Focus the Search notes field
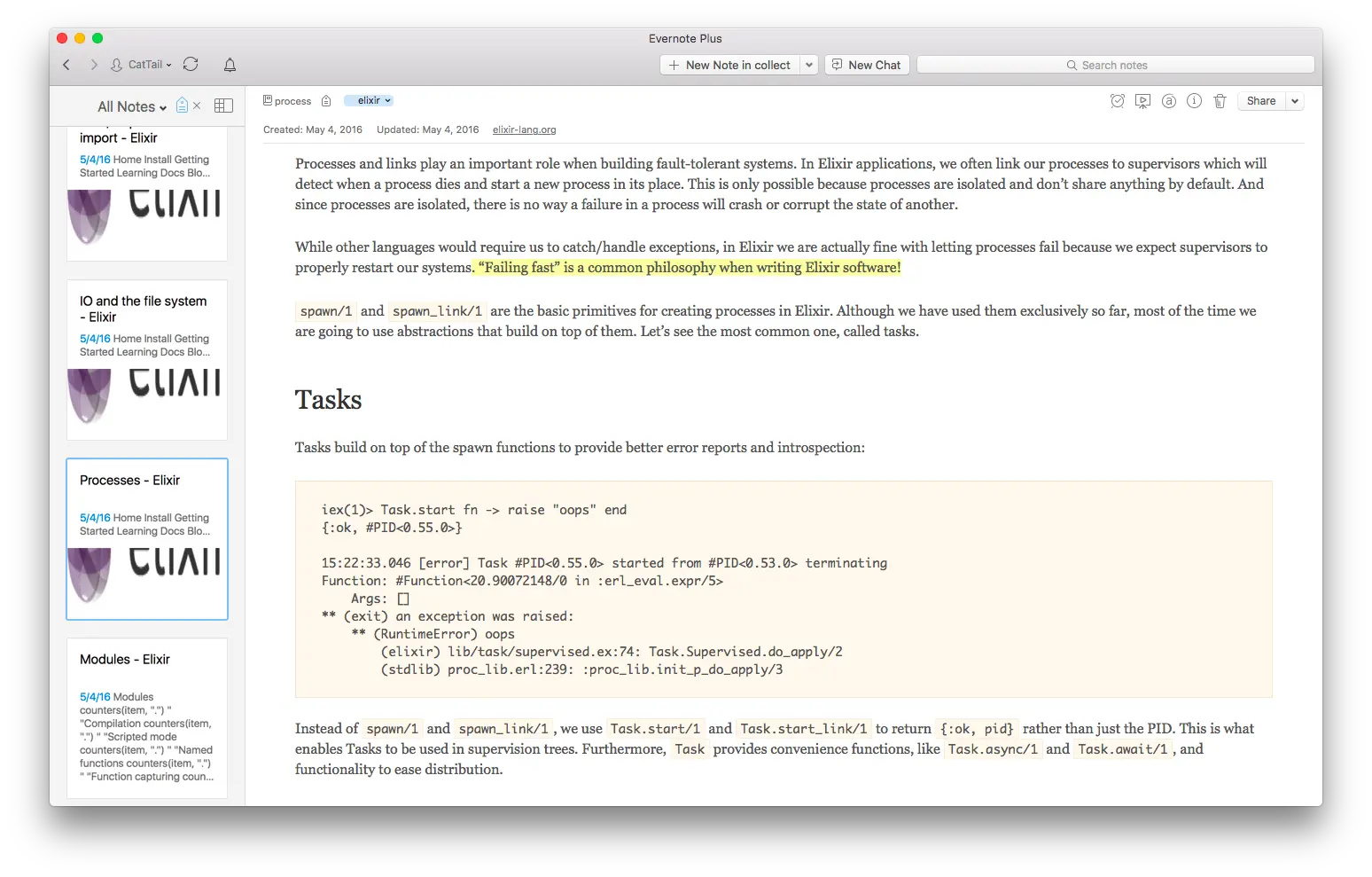 coord(1115,65)
